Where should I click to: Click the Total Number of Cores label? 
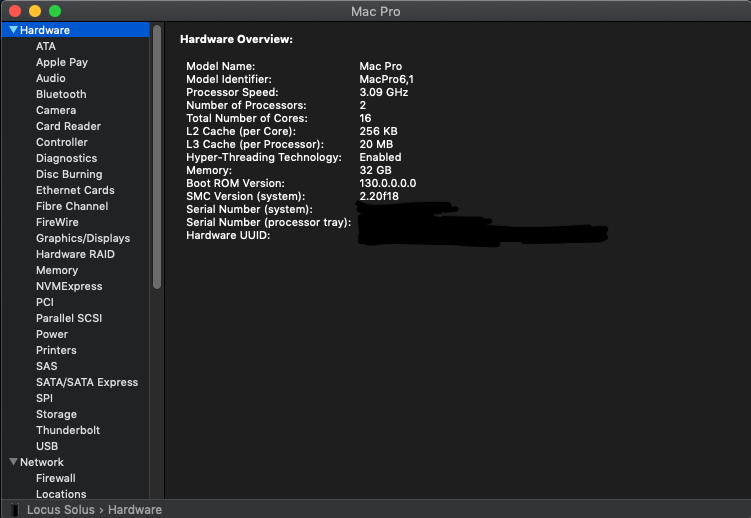click(x=247, y=118)
